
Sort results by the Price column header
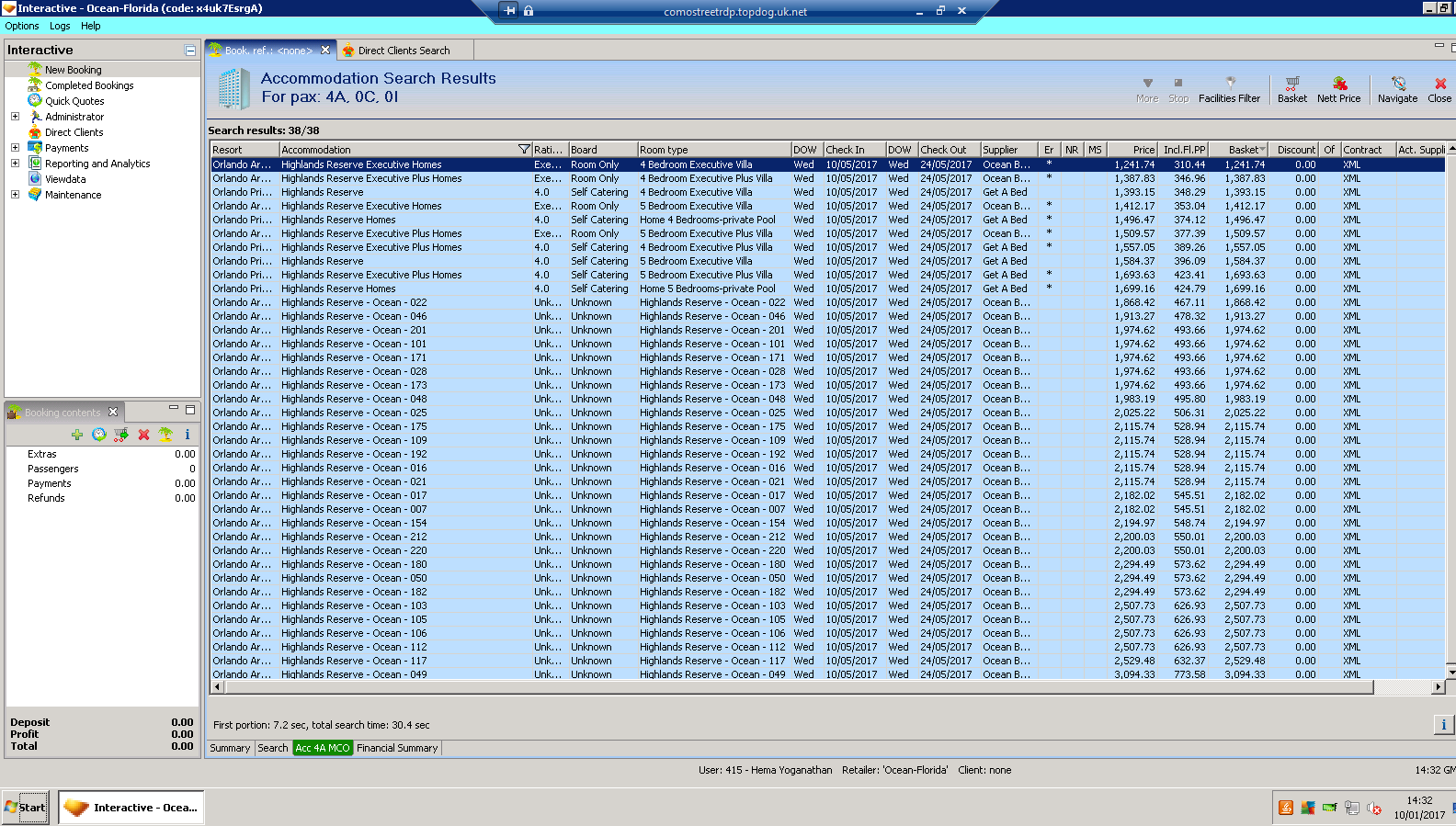point(1132,150)
